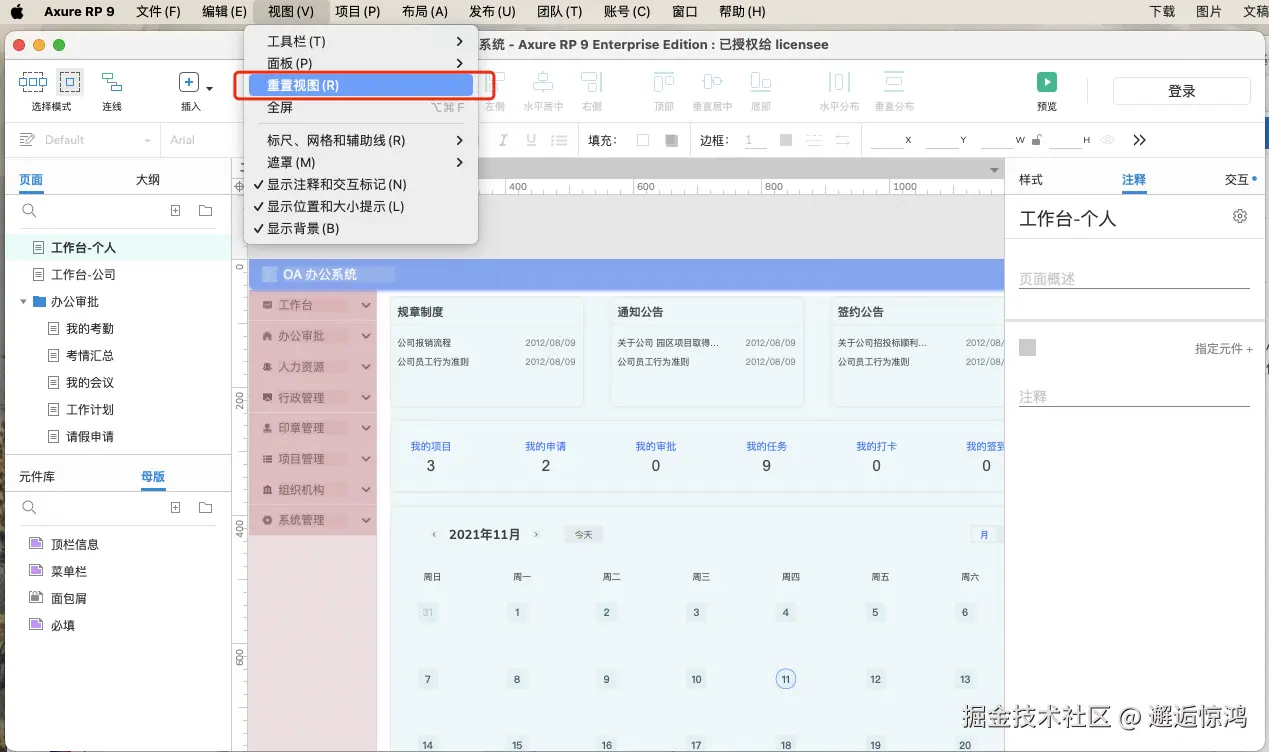Click the 水平分布 distribute icon
Screen dimensions: 1269x752
[839, 82]
